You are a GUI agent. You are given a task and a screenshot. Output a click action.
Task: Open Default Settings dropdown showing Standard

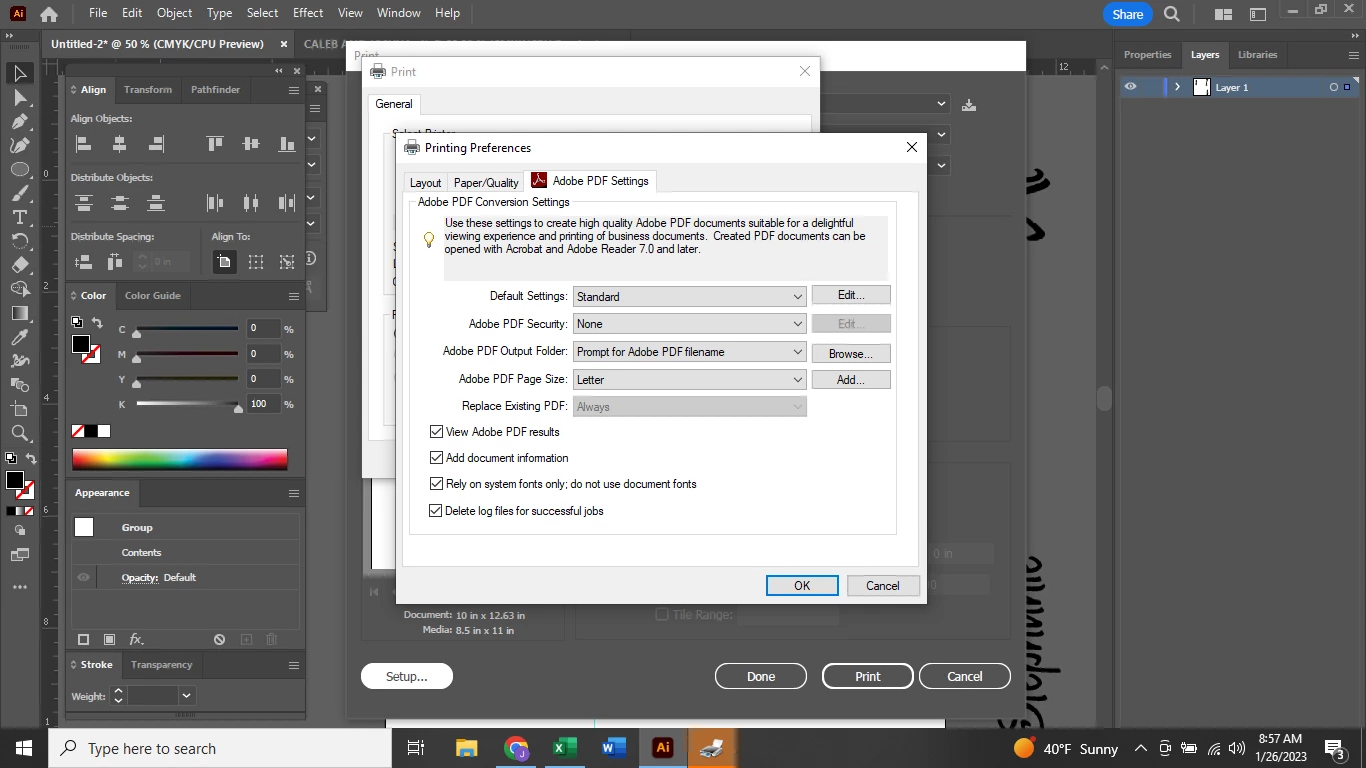[690, 296]
